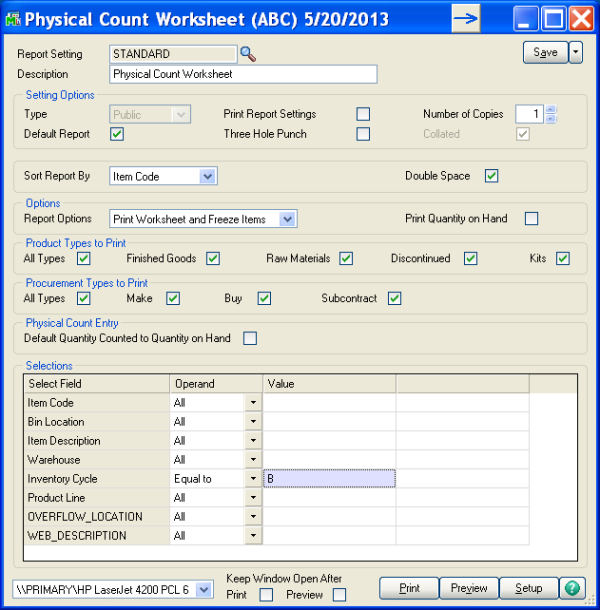This screenshot has width=600, height=610.
Task: Open the Item Code operand dropdown
Action: click(x=253, y=402)
